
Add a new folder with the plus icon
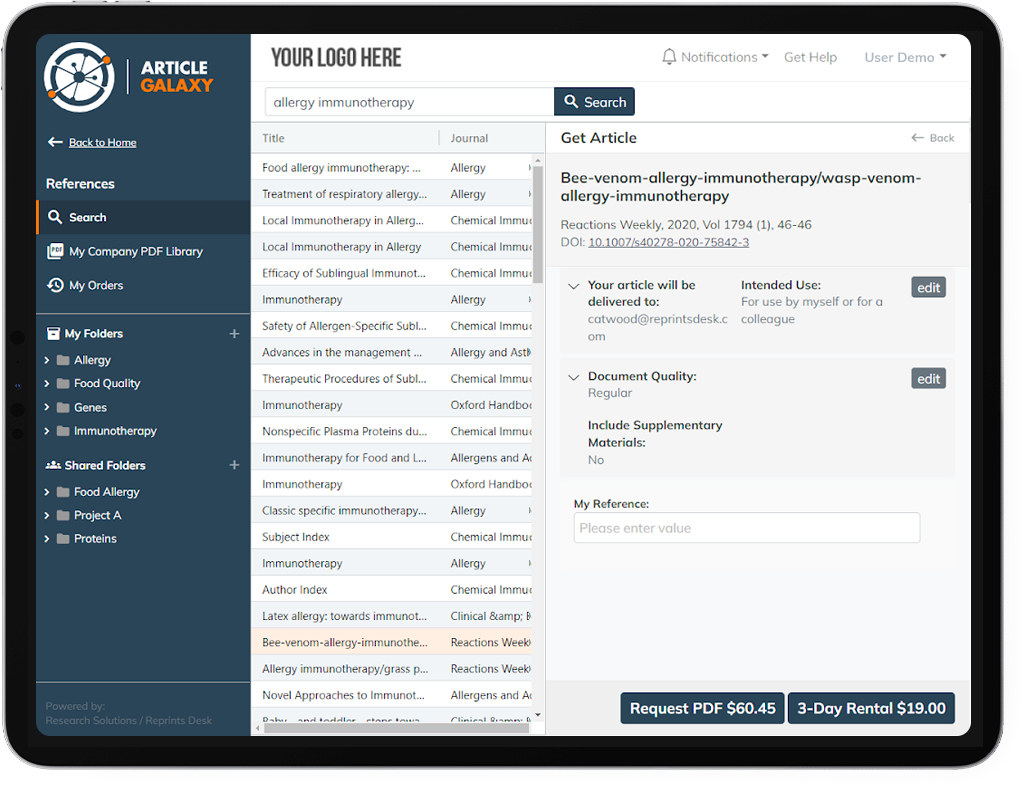pyautogui.click(x=234, y=333)
